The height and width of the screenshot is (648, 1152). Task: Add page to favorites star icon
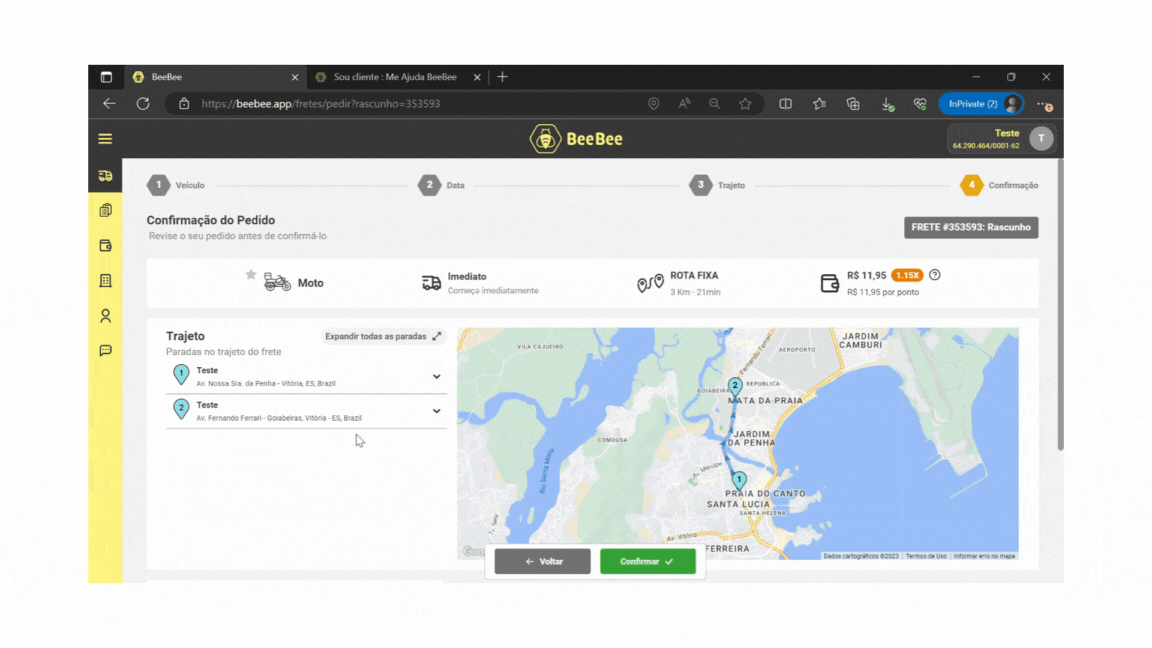(745, 104)
